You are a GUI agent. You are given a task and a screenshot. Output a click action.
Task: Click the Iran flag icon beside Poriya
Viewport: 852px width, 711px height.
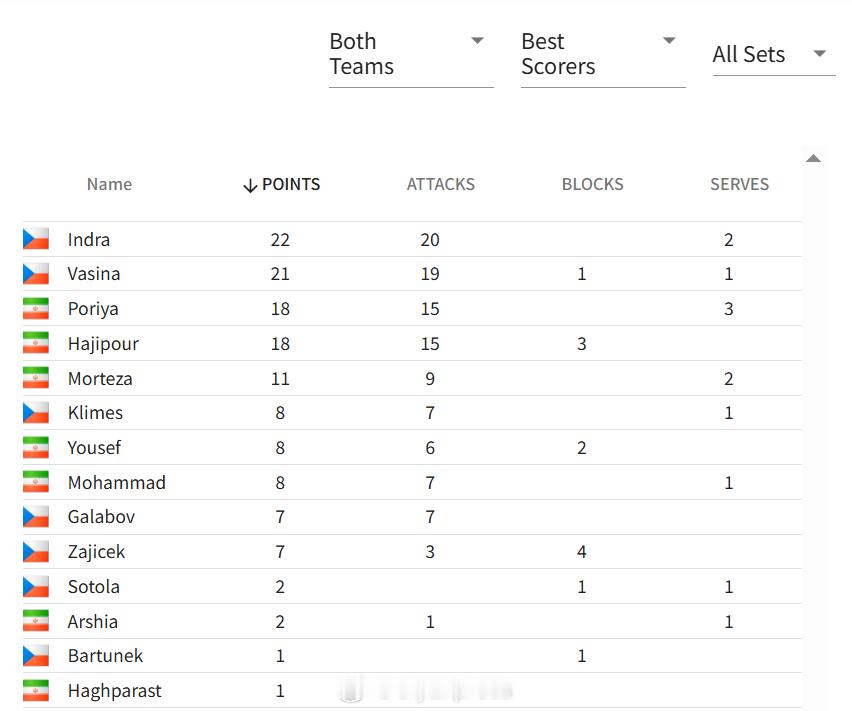(36, 308)
